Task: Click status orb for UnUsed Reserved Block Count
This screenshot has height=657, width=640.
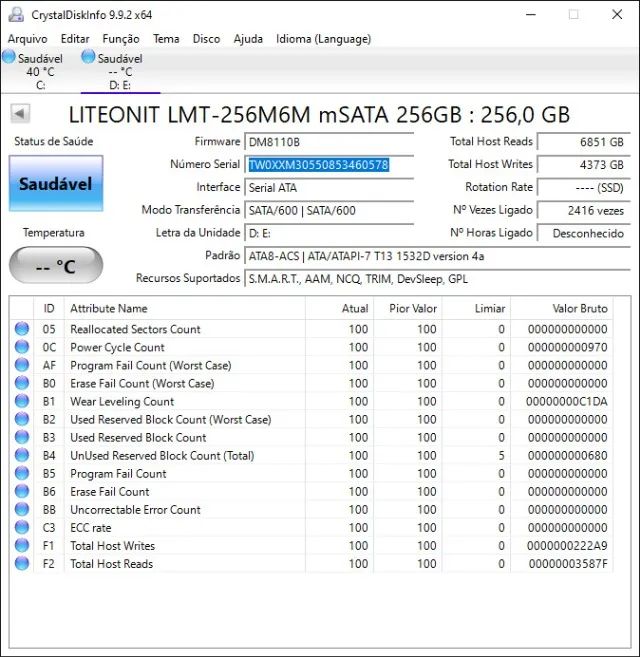Action: tap(22, 455)
